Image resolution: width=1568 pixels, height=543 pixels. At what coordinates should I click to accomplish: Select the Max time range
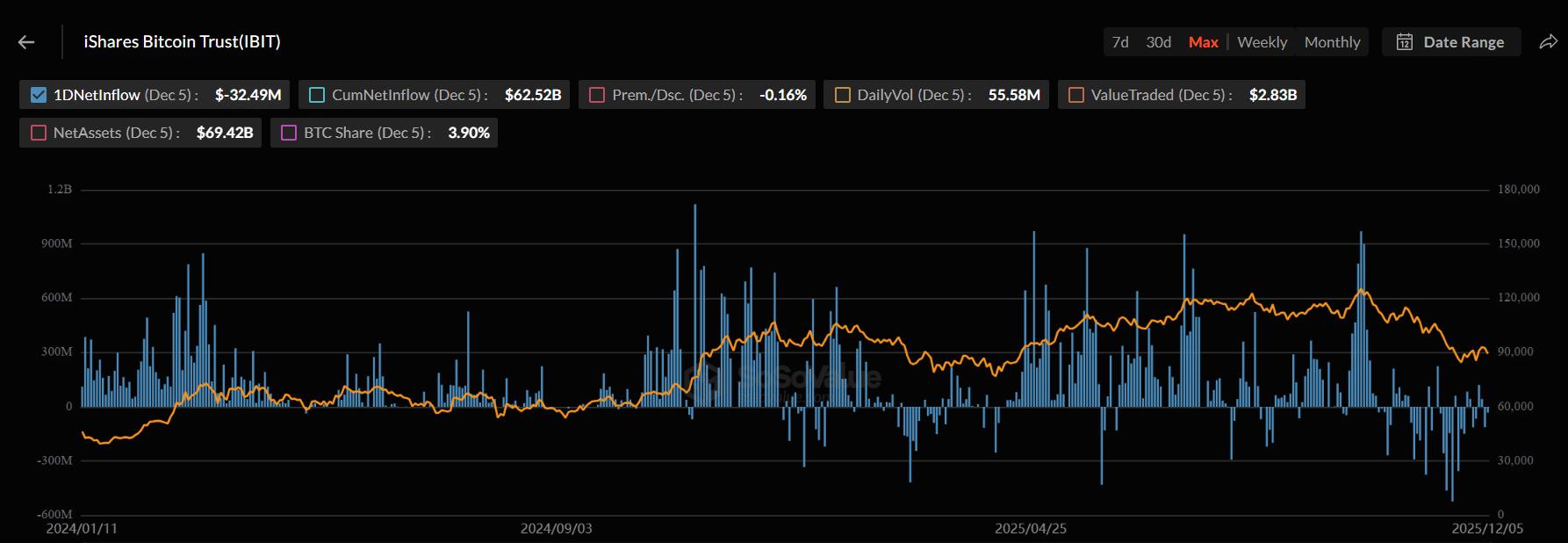click(x=1203, y=42)
